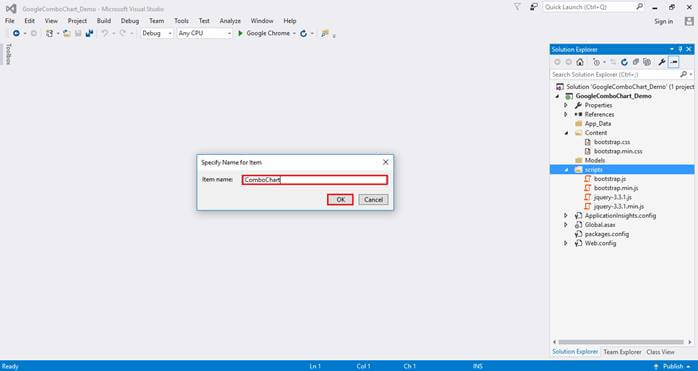Collapse the Content folder

point(566,133)
